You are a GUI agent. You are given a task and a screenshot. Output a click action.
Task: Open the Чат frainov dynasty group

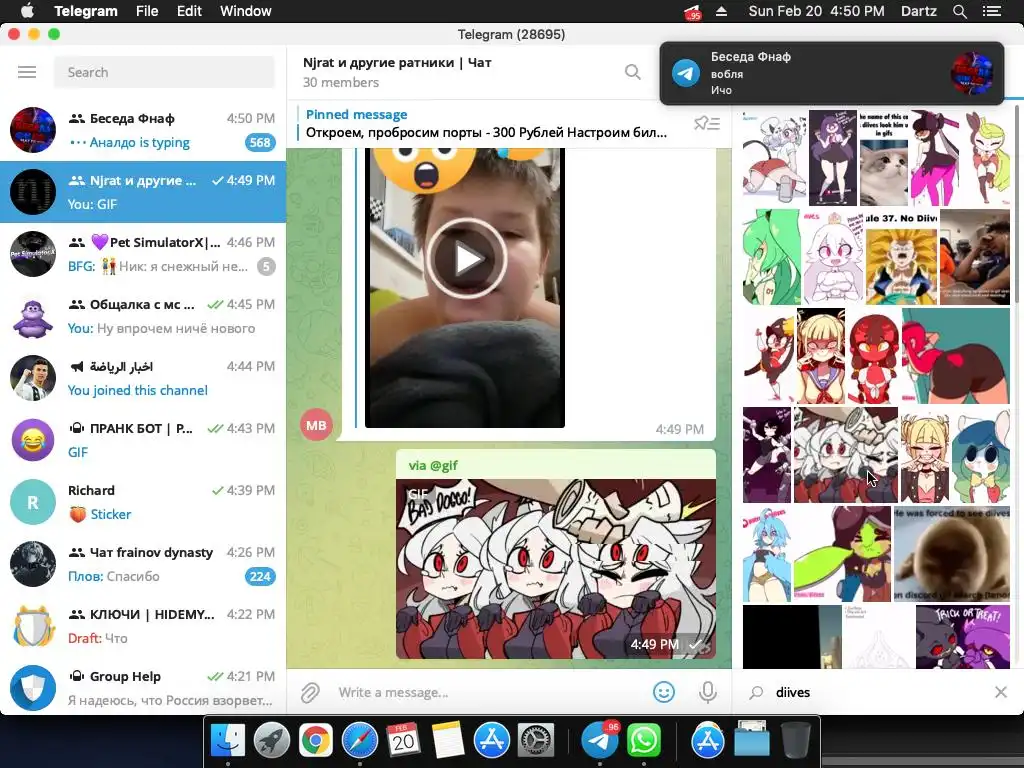pyautogui.click(x=143, y=564)
